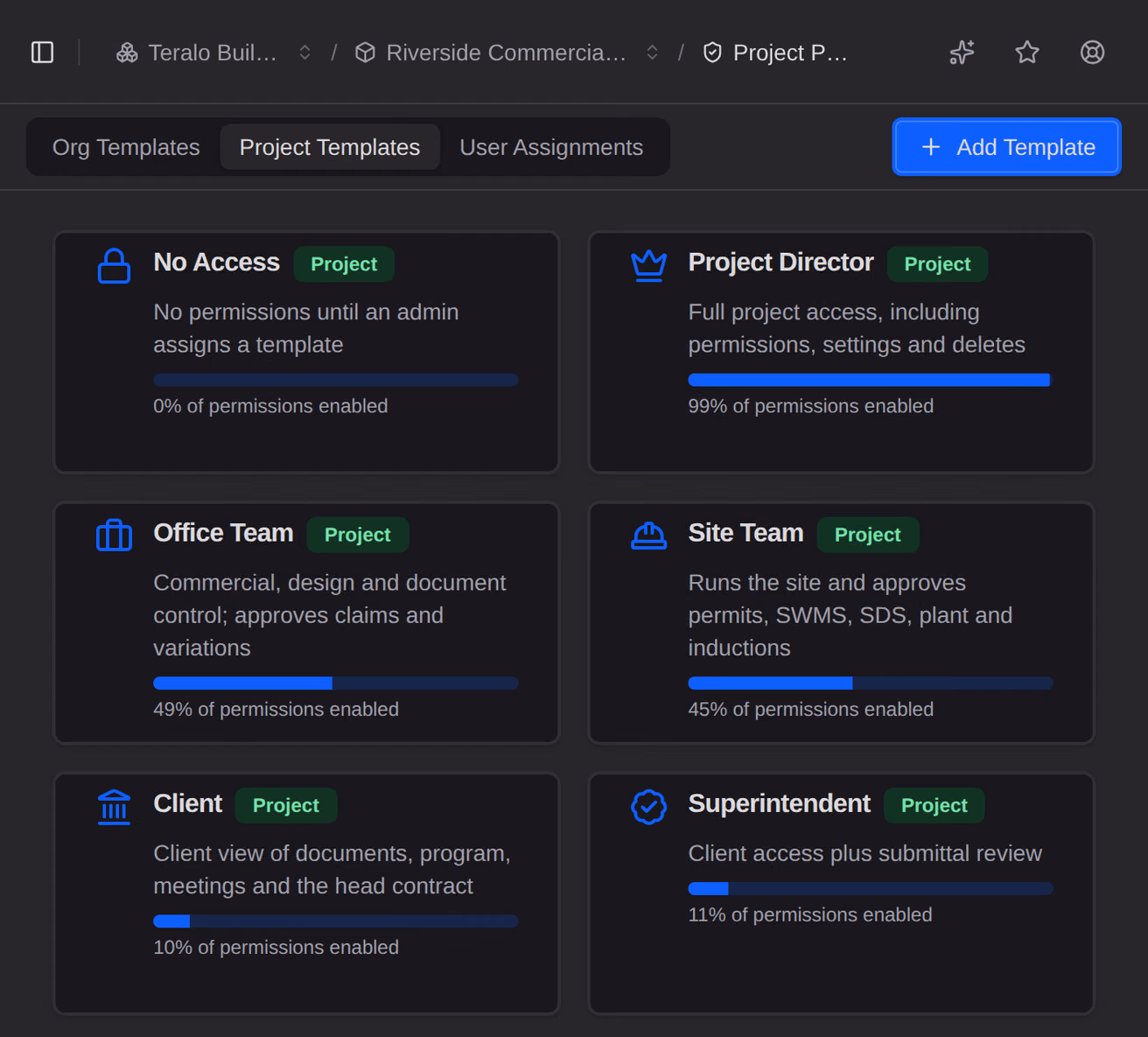Expand the Teralo organization switcher chevrons
The image size is (1148, 1037).
pyautogui.click(x=304, y=53)
